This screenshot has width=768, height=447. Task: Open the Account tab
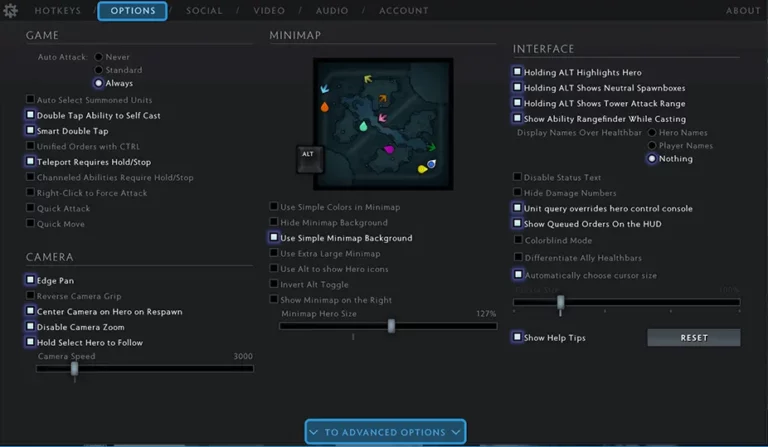click(404, 10)
